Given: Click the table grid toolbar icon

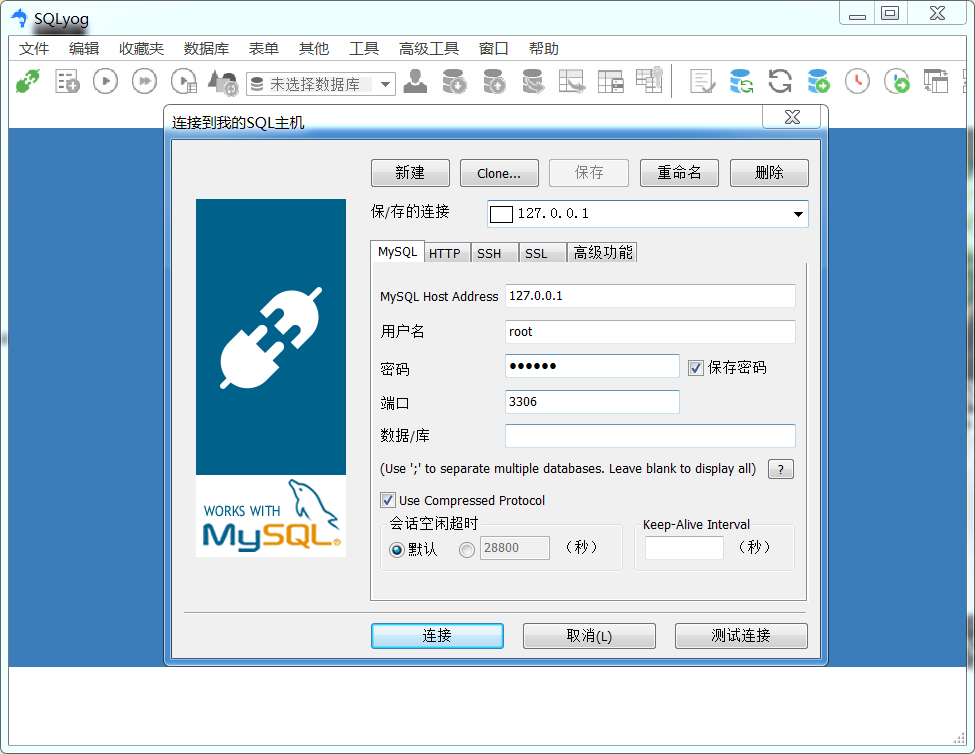Looking at the screenshot, I should tap(611, 81).
